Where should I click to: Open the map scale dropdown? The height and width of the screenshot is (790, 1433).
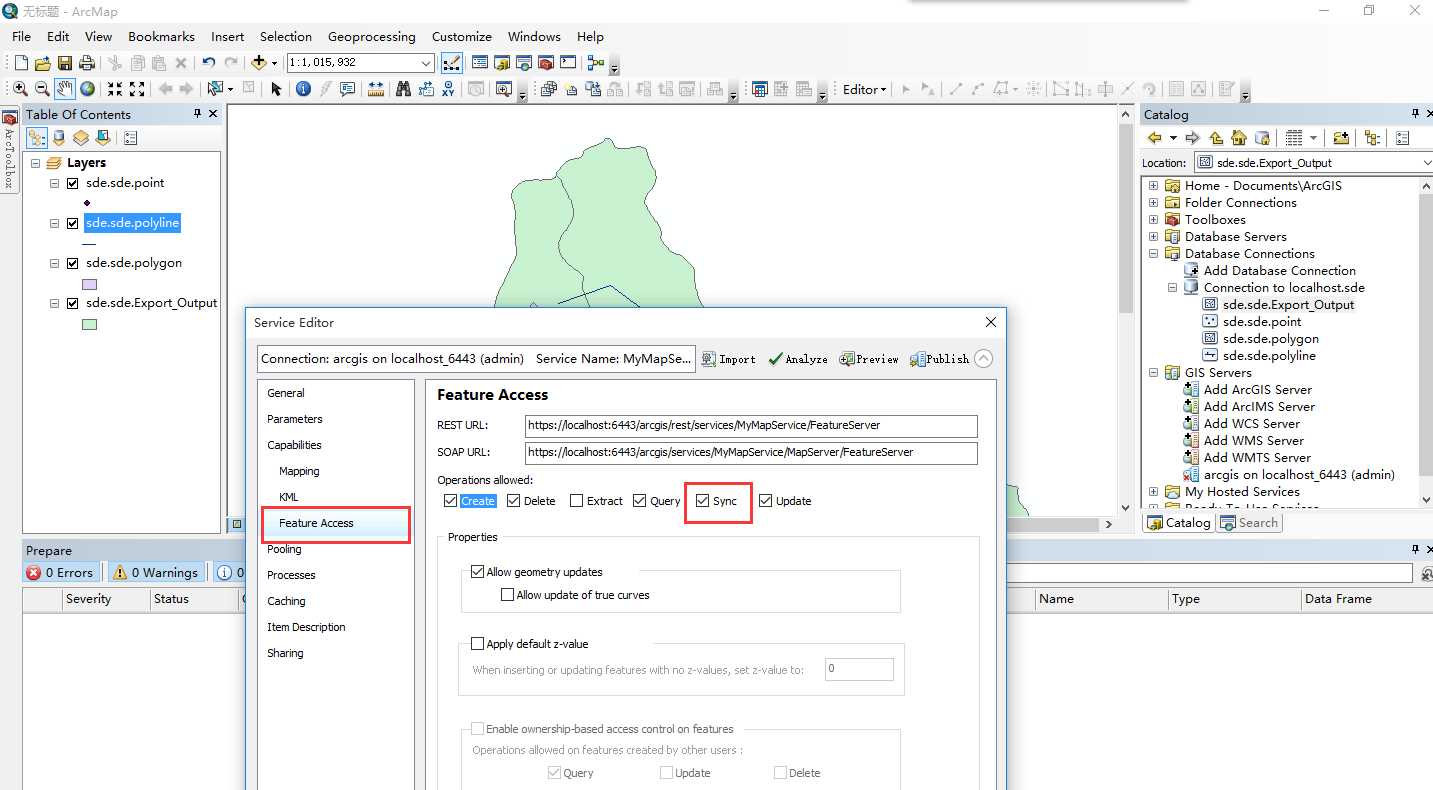click(x=426, y=62)
